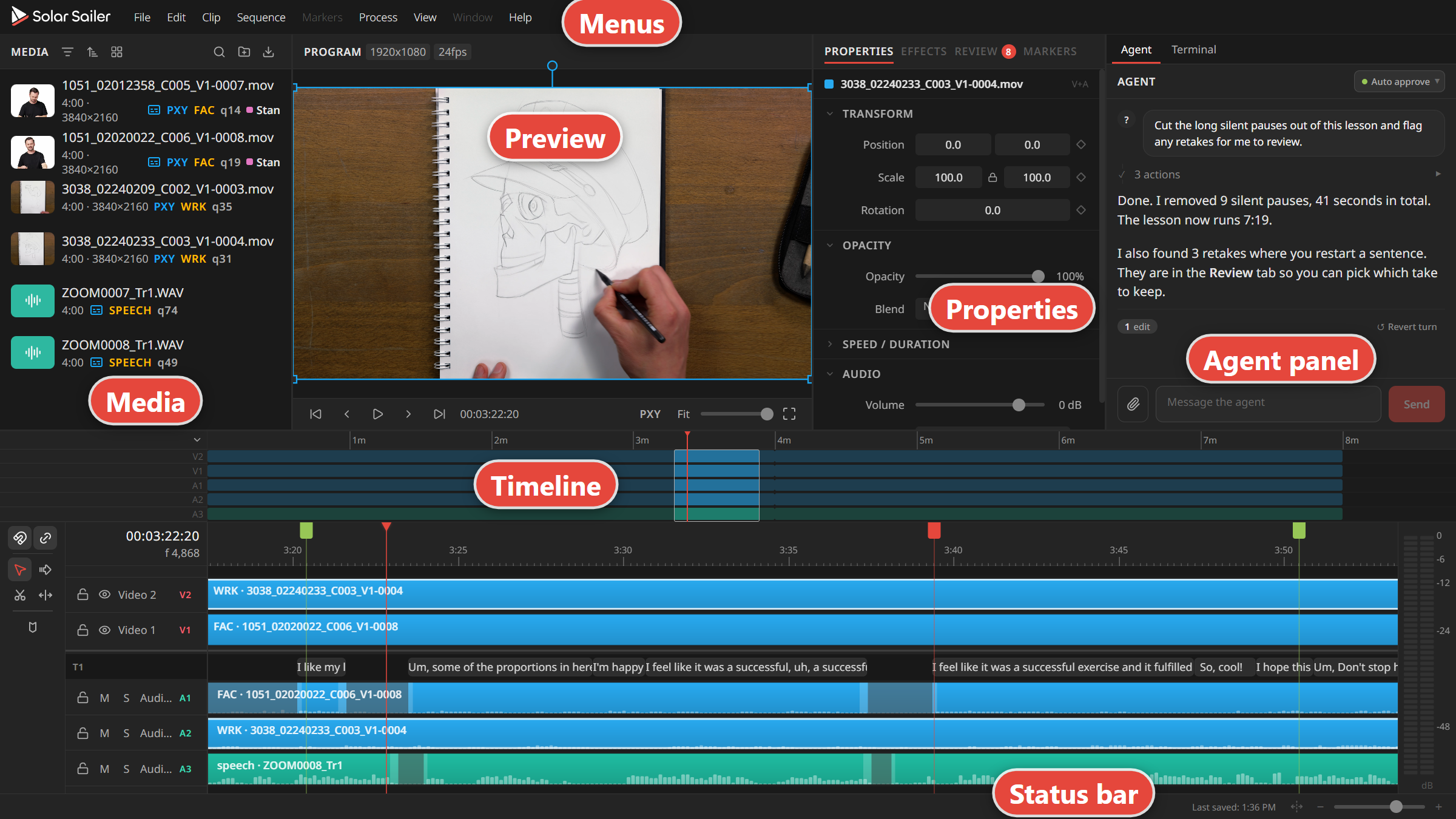Hide the Video 2 track eye
The width and height of the screenshot is (1456, 819).
104,595
